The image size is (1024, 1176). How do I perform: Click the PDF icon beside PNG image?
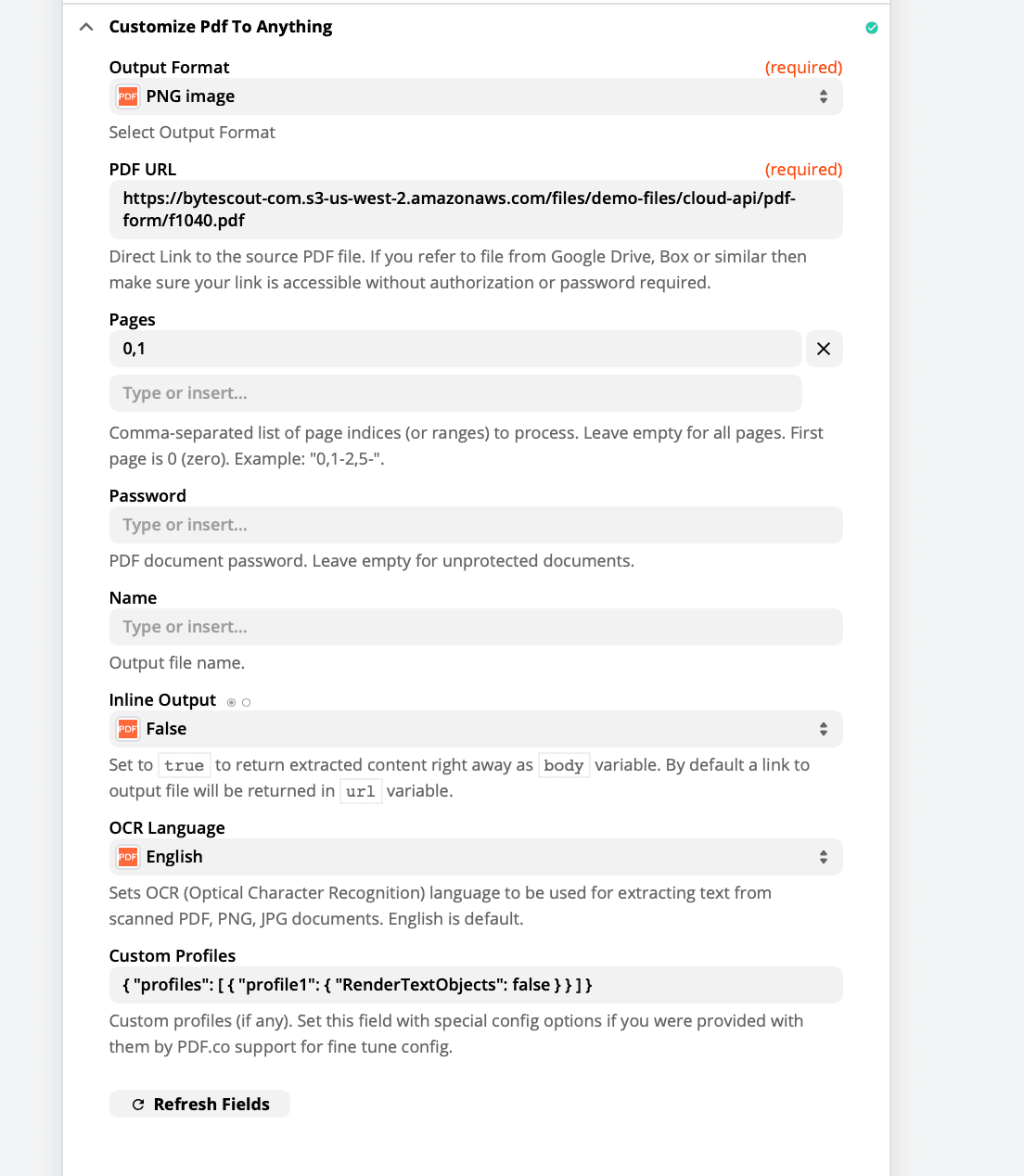pyautogui.click(x=127, y=96)
